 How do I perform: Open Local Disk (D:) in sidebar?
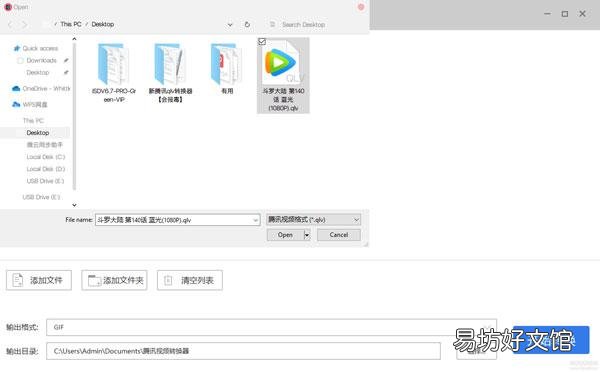[46, 169]
